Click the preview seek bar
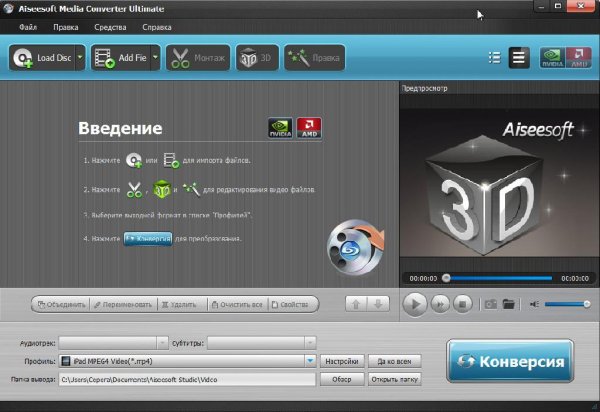Screen dimensions: 600x412 click(x=498, y=278)
